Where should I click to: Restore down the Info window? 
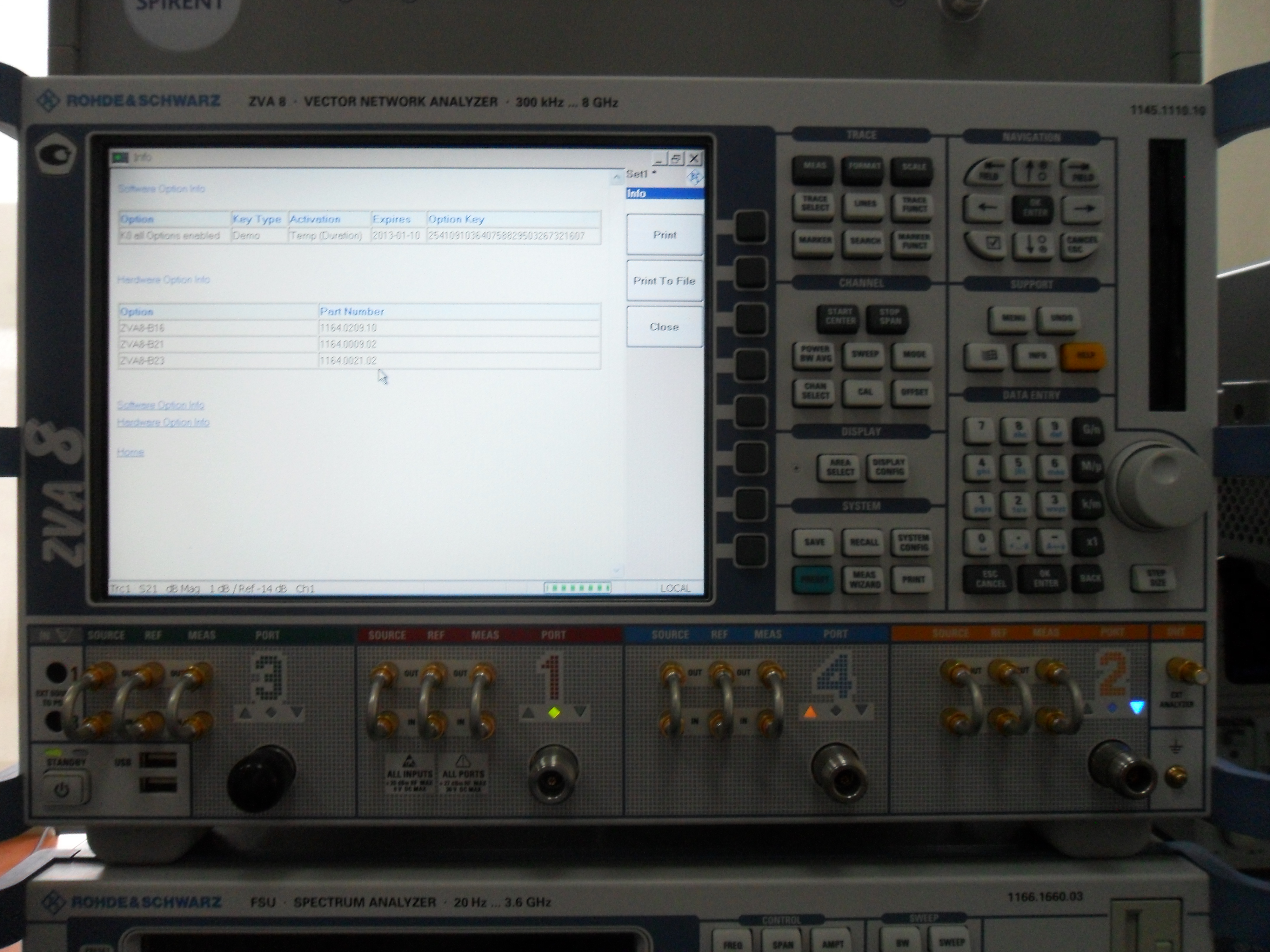pyautogui.click(x=676, y=158)
